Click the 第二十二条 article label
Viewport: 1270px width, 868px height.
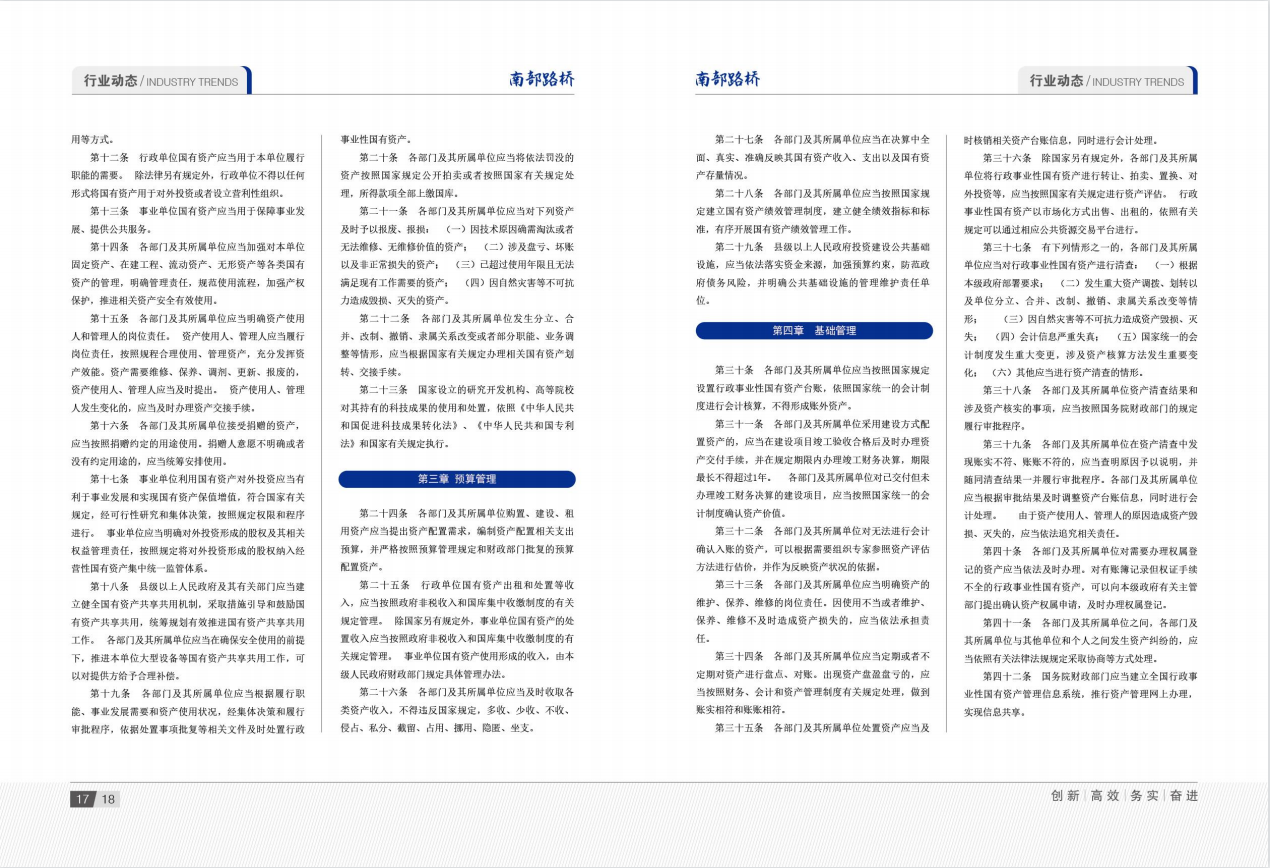pos(384,318)
